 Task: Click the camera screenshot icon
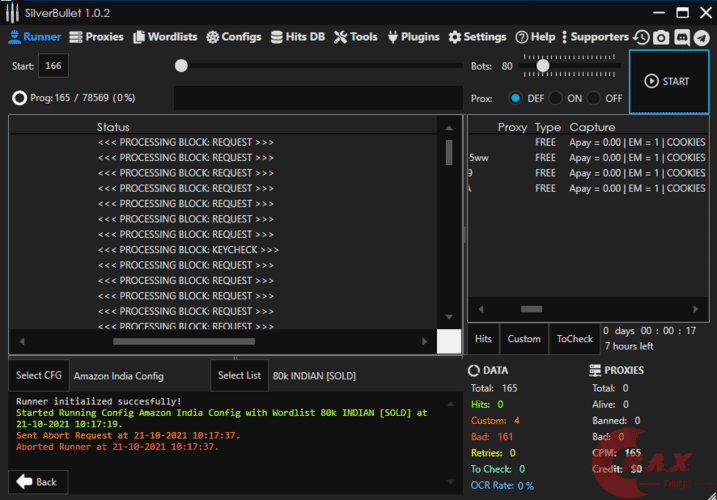(661, 37)
